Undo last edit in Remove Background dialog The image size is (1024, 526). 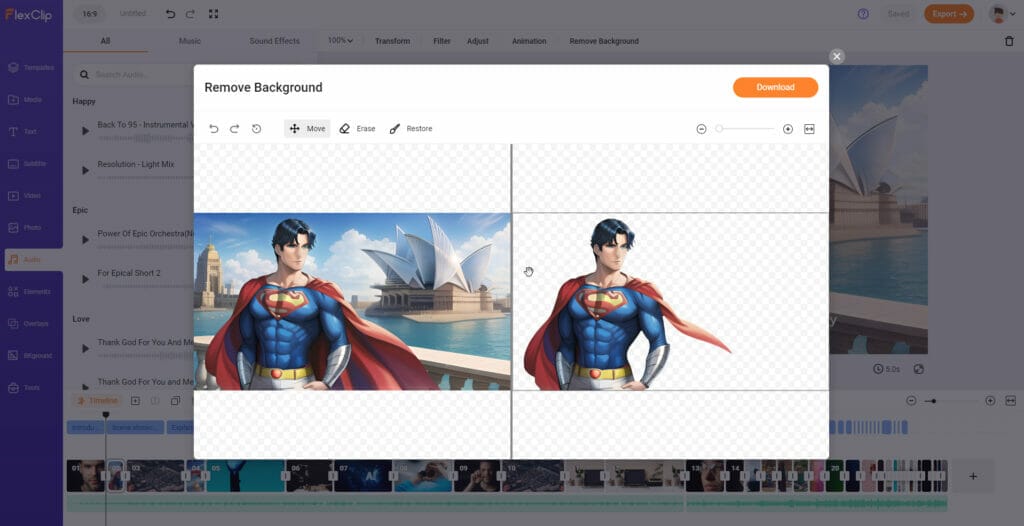tap(214, 129)
